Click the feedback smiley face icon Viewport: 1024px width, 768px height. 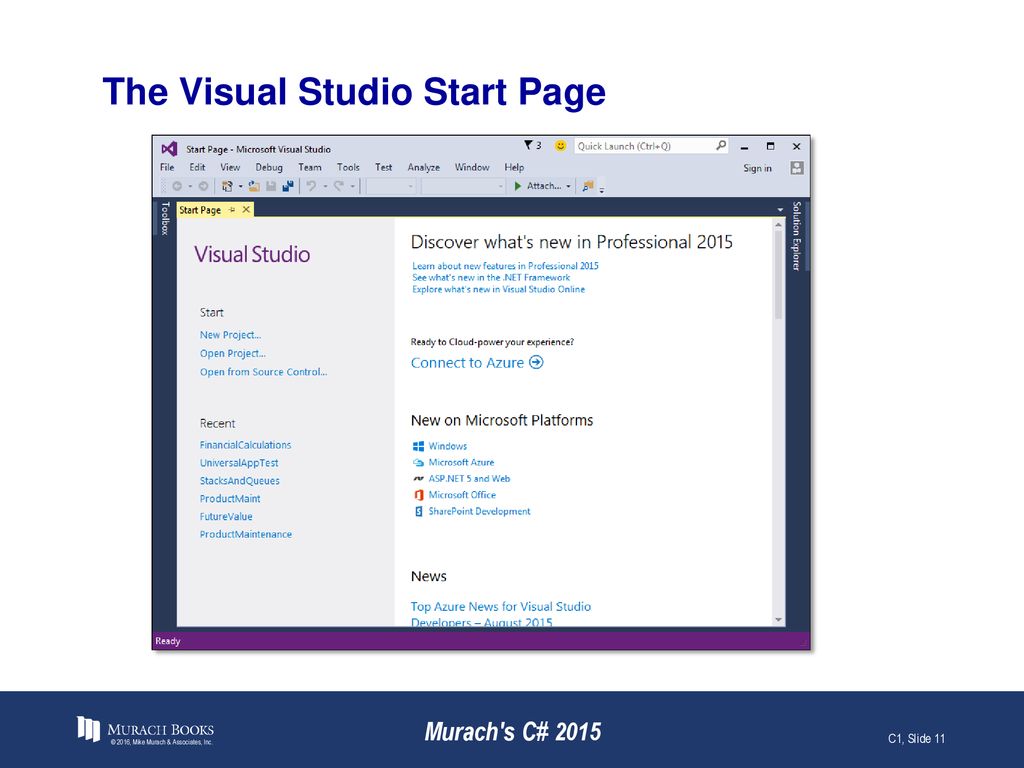click(x=560, y=146)
